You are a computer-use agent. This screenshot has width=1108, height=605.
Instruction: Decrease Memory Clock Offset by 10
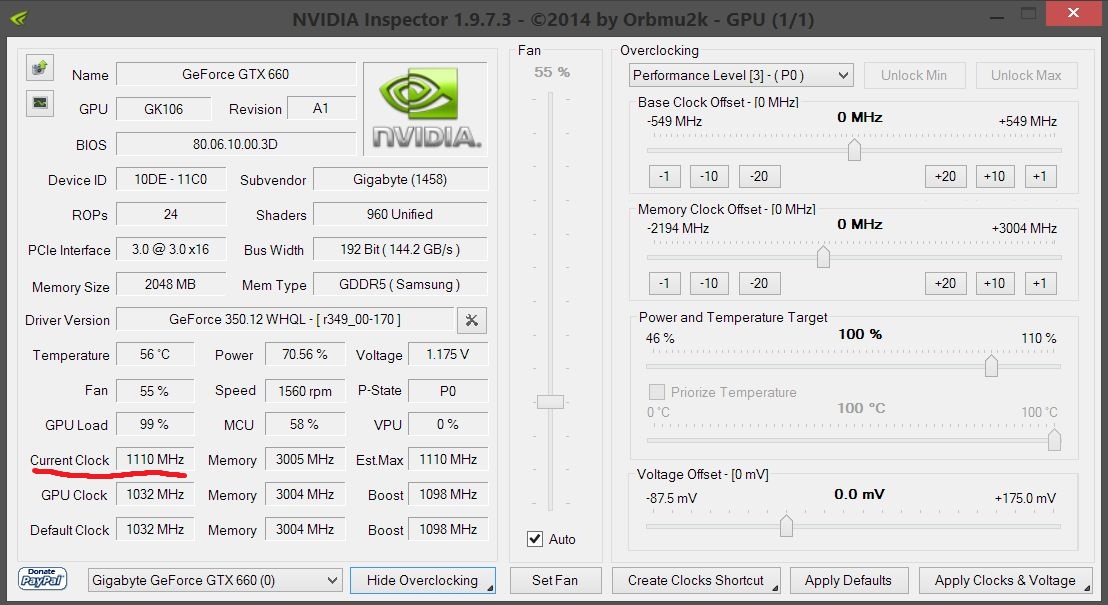click(x=709, y=283)
